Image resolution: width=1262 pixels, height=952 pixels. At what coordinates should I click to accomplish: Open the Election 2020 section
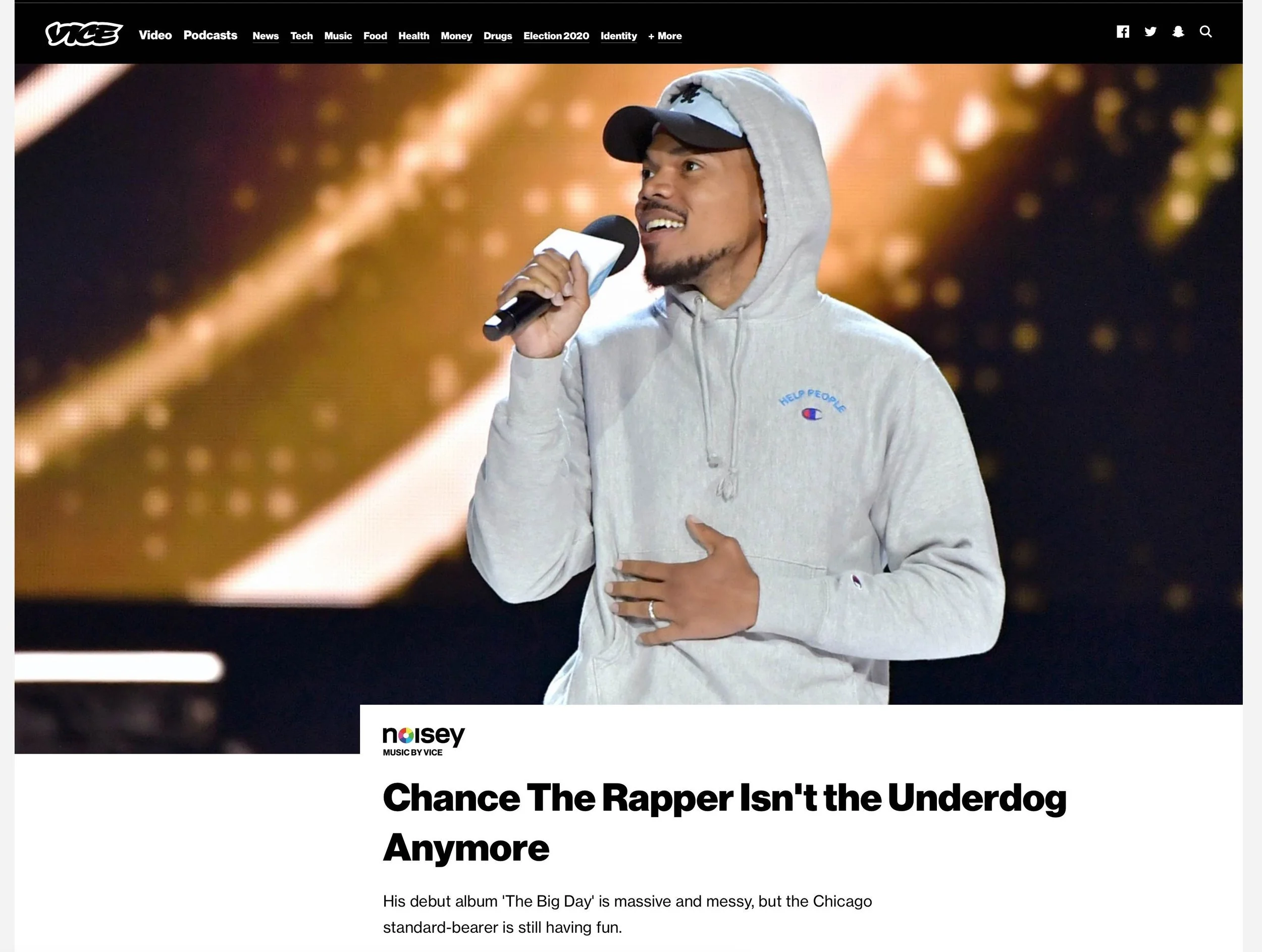click(x=556, y=36)
